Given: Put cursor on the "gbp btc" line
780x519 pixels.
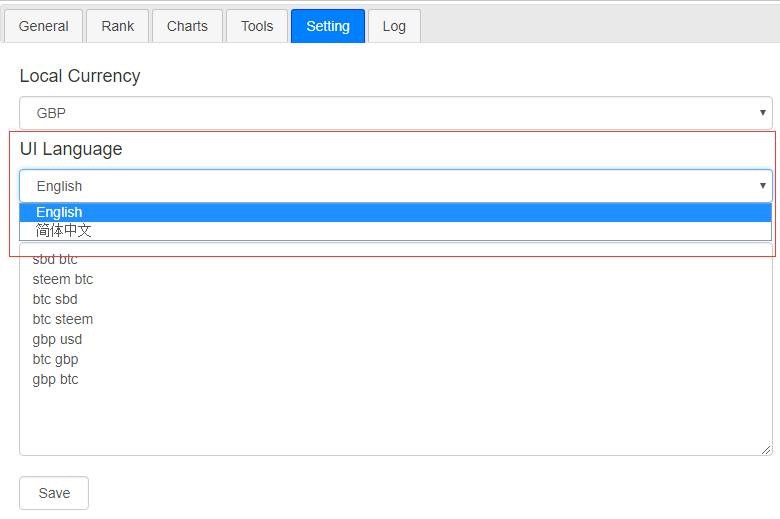Looking at the screenshot, I should (55, 379).
